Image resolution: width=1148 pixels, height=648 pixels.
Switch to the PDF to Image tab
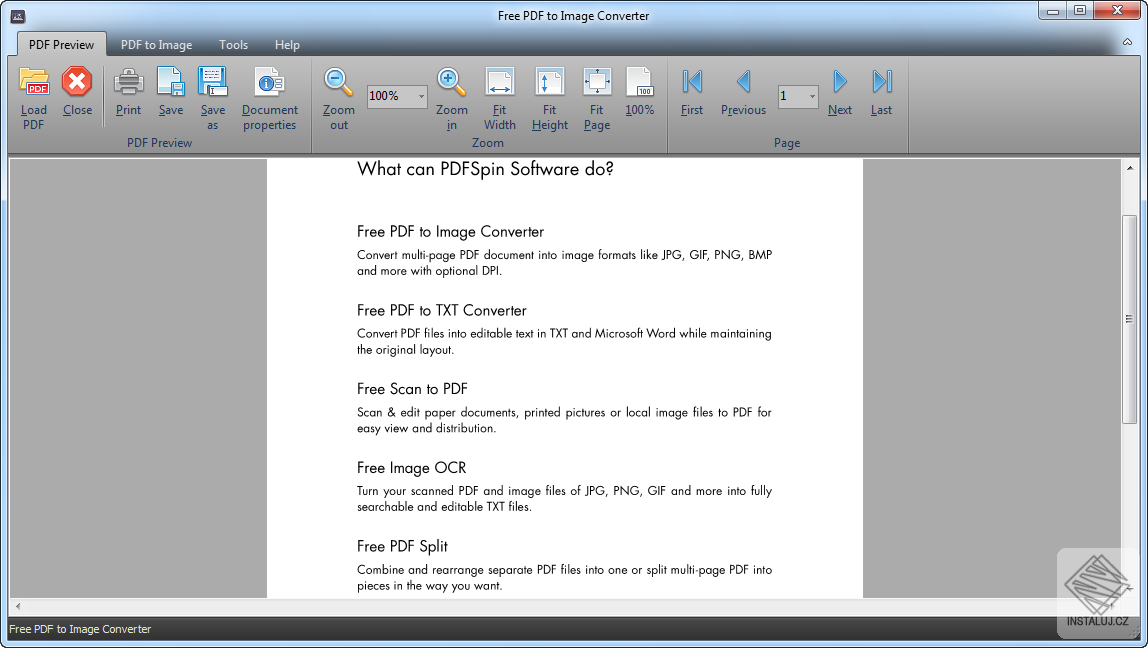click(156, 44)
